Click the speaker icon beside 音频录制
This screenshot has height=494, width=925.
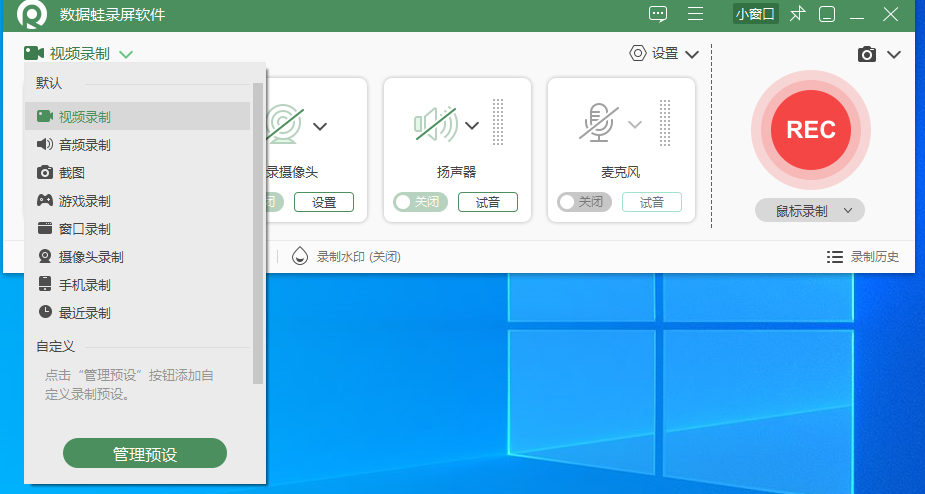point(45,144)
